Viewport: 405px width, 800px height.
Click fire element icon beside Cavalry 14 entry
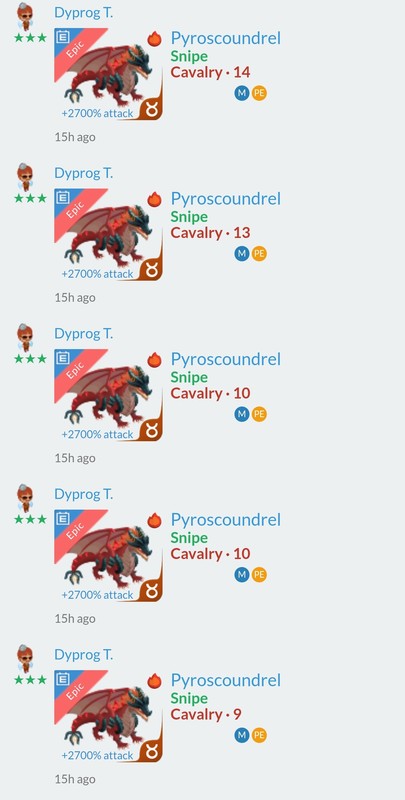tap(155, 38)
